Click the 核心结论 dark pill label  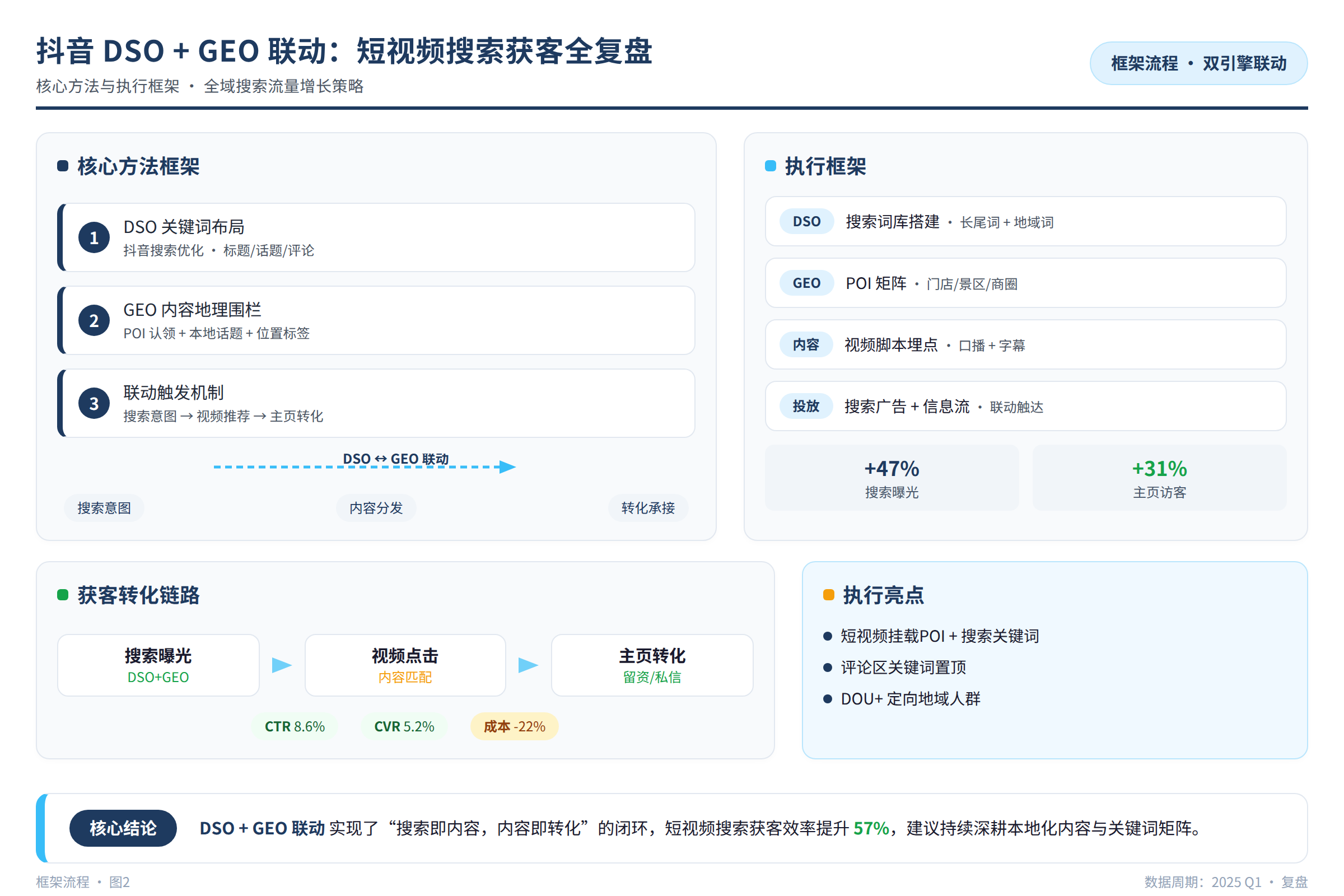pos(123,828)
